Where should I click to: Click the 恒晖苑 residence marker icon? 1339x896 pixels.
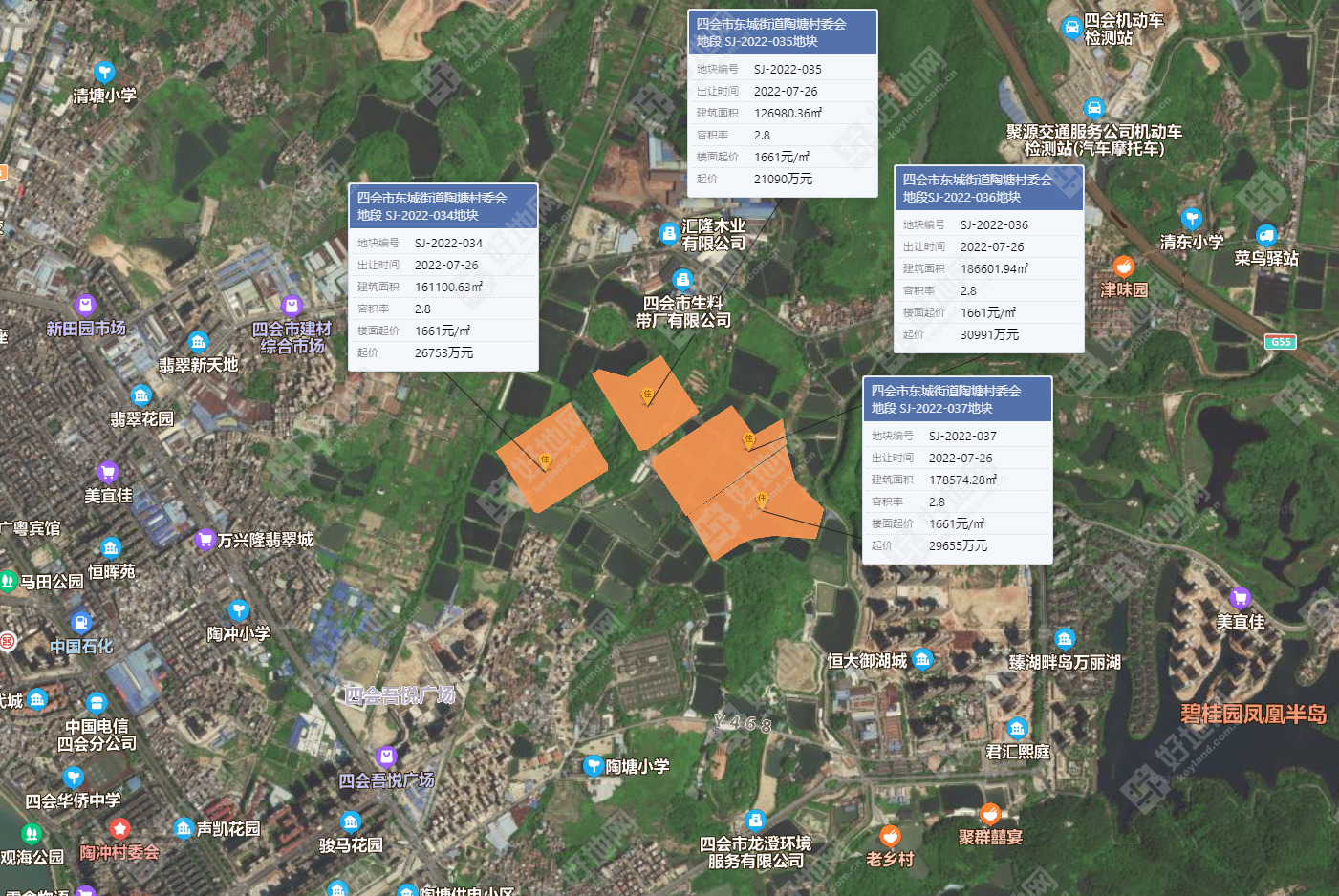(x=111, y=547)
